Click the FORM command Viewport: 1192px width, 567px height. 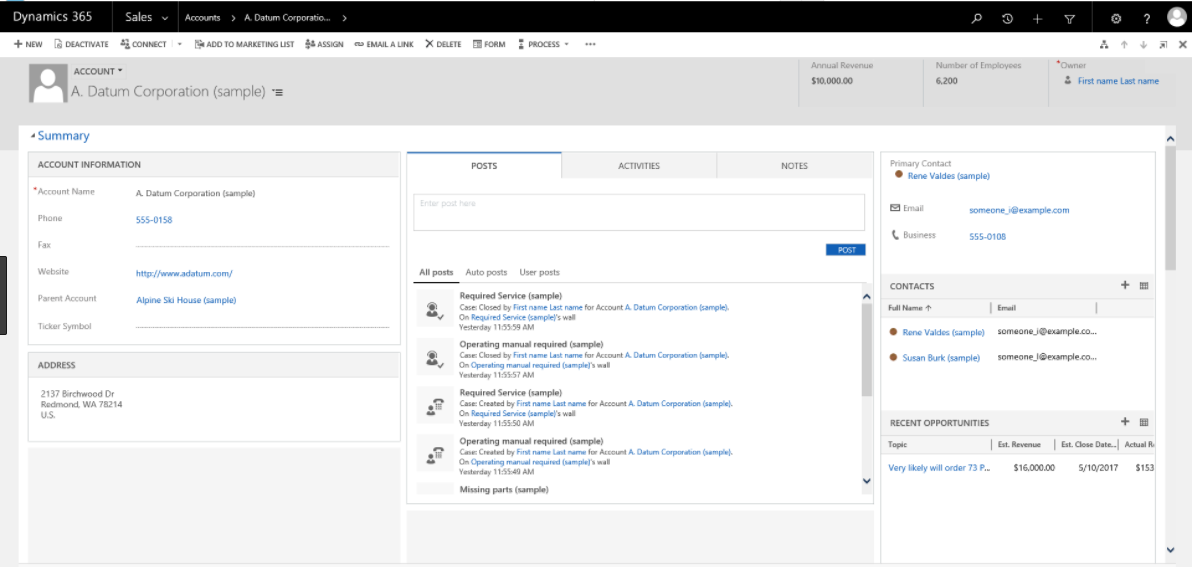tap(489, 44)
